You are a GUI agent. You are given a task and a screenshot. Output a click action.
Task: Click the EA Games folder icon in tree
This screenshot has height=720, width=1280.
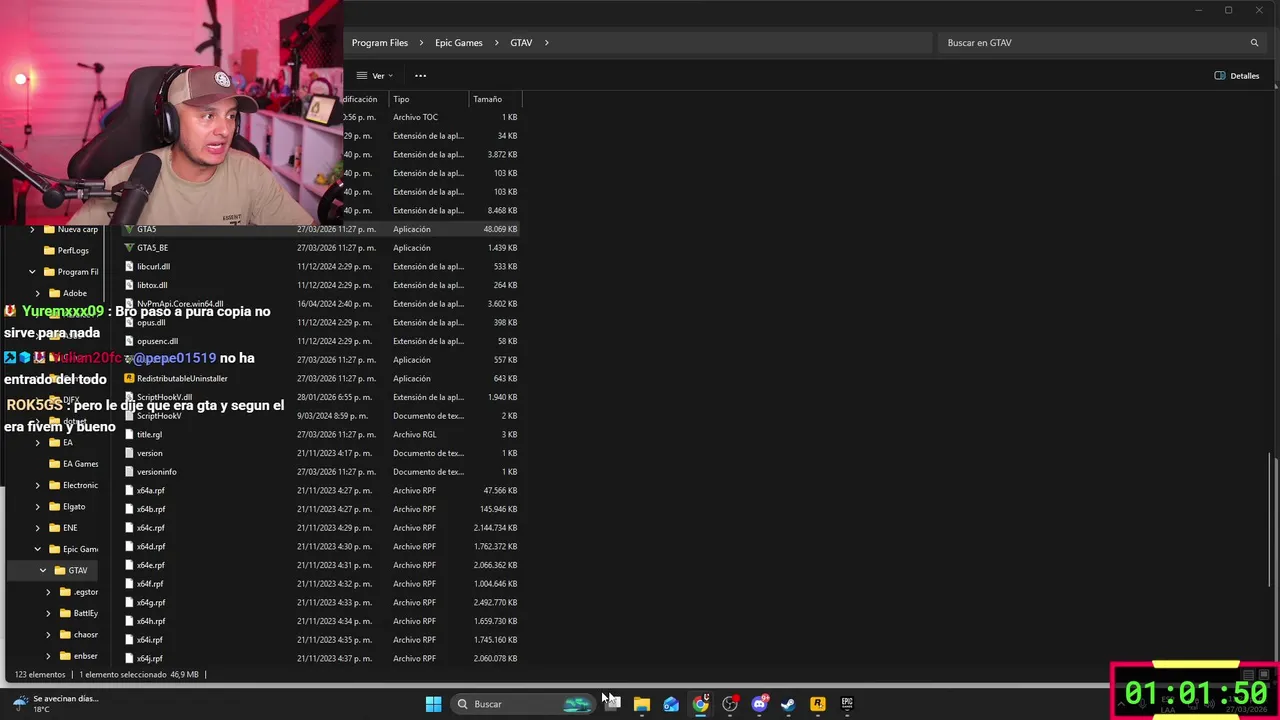pyautogui.click(x=54, y=464)
